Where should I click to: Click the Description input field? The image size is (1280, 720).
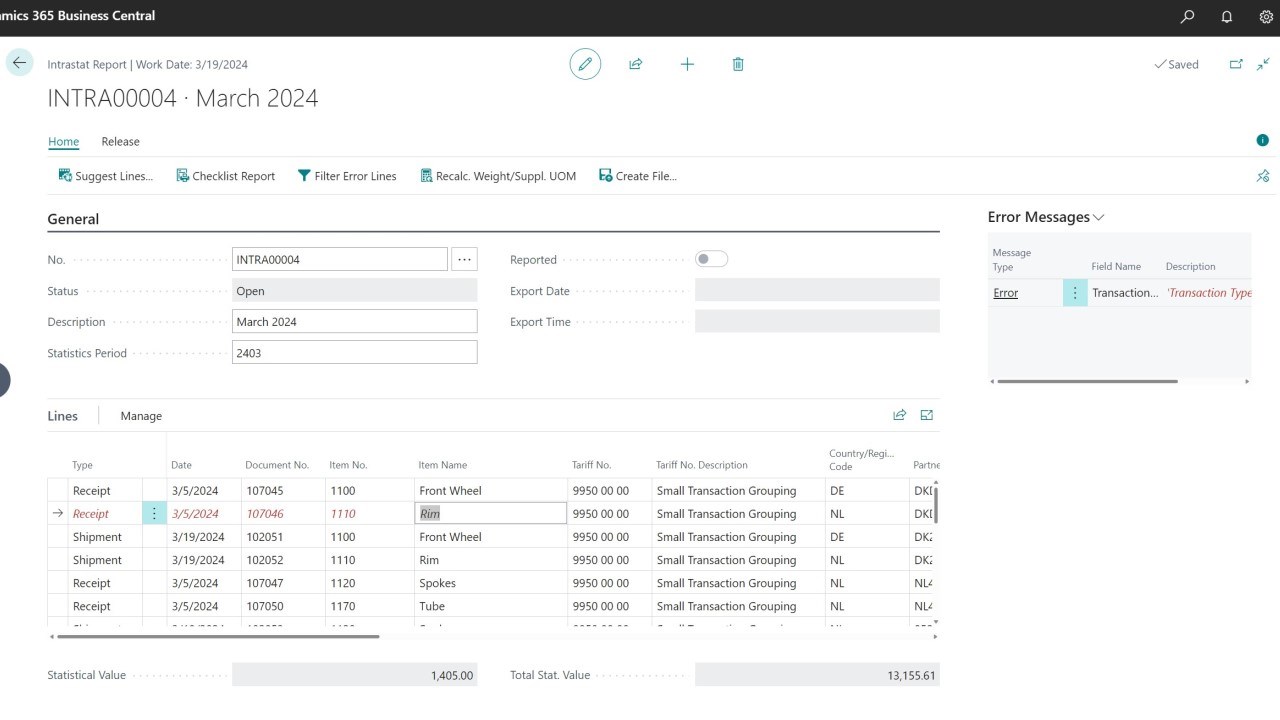click(354, 322)
